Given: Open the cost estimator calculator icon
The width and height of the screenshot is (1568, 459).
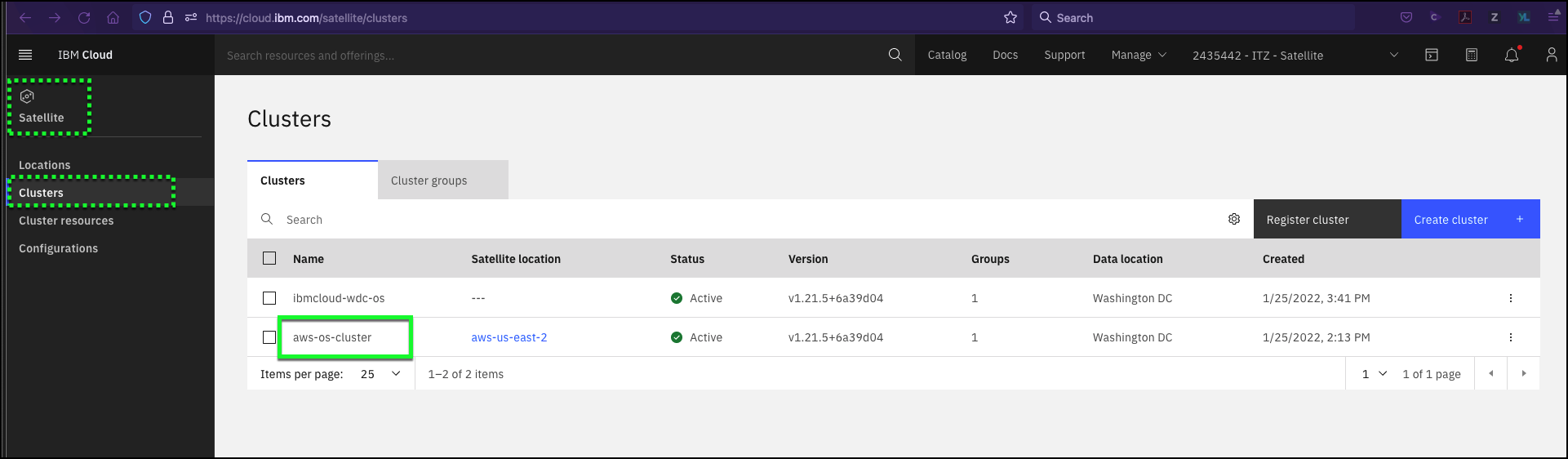Looking at the screenshot, I should point(1472,55).
